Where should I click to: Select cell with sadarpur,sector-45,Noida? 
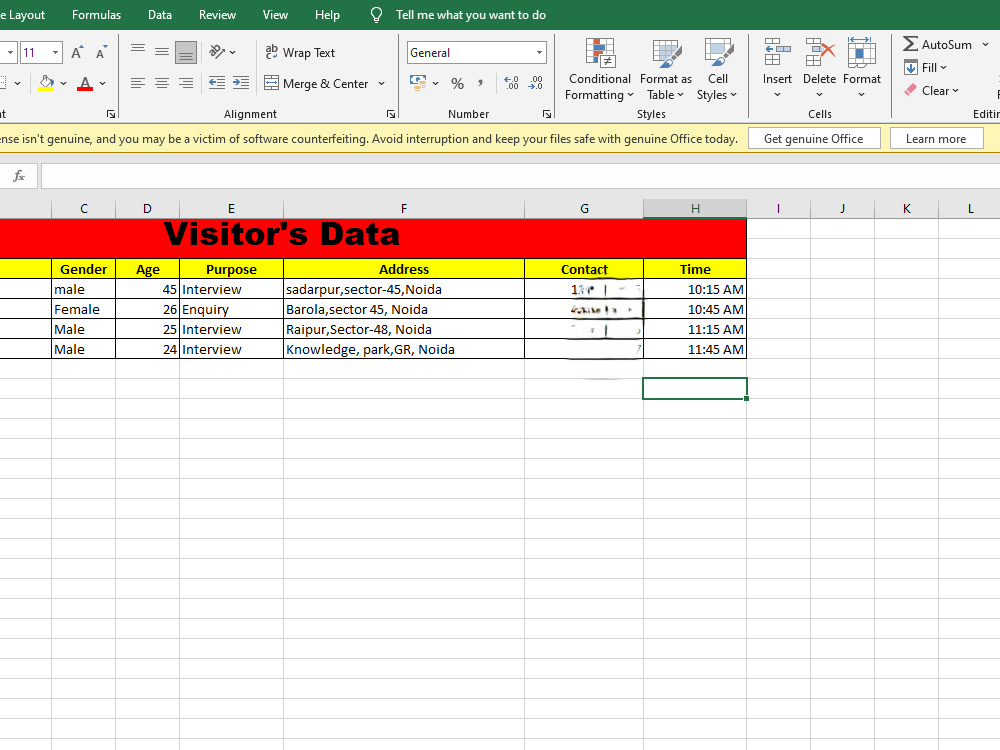(404, 289)
